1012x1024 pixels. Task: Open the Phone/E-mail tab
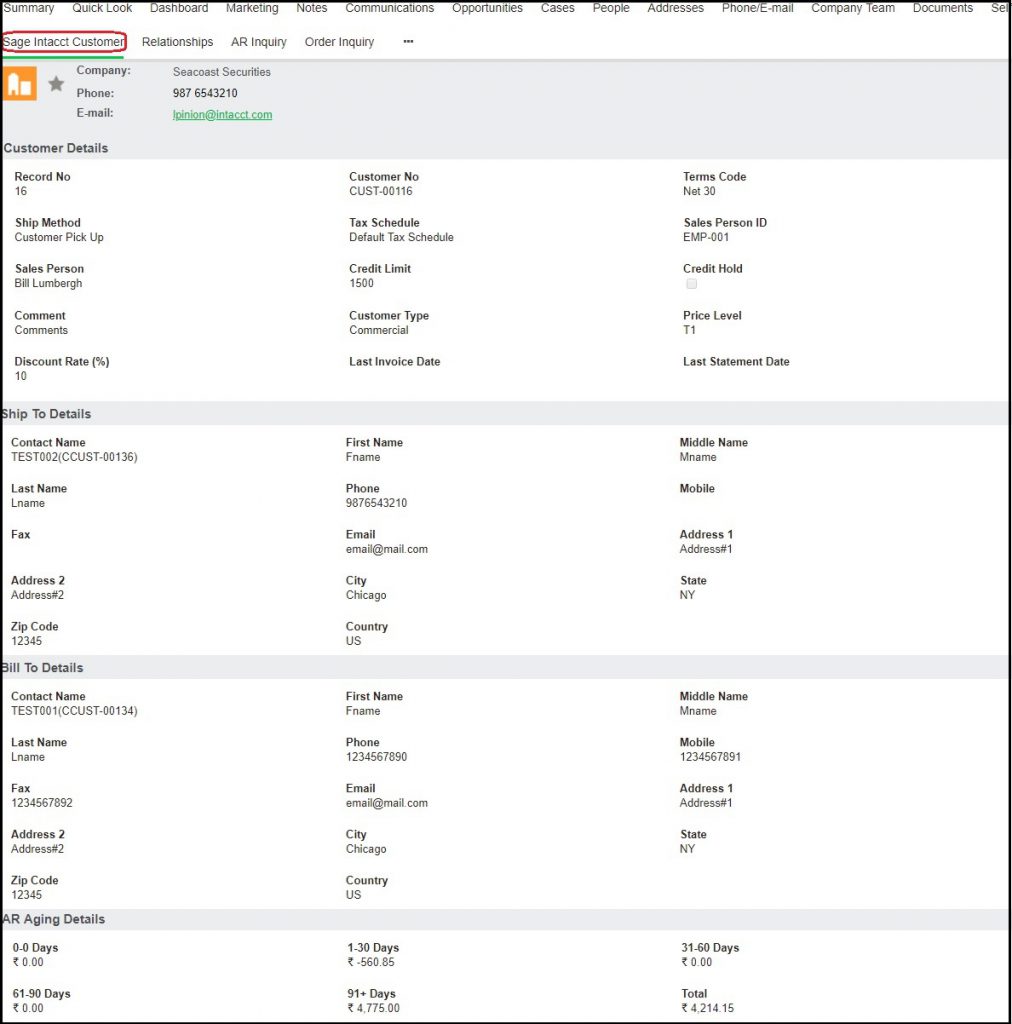click(757, 8)
